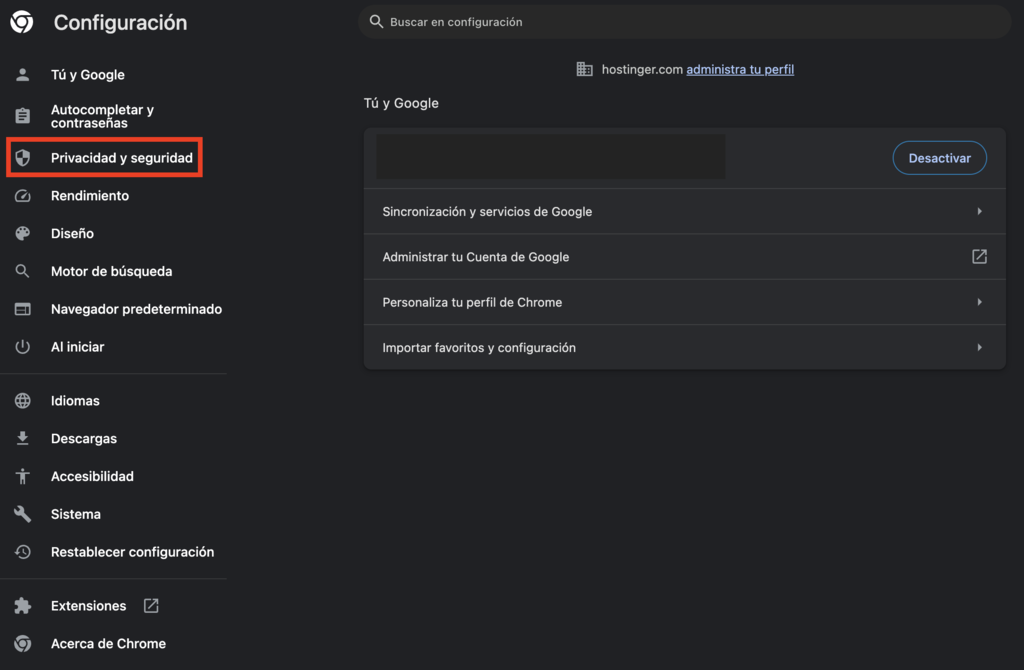Open Navegador predeterminado settings section

136,309
